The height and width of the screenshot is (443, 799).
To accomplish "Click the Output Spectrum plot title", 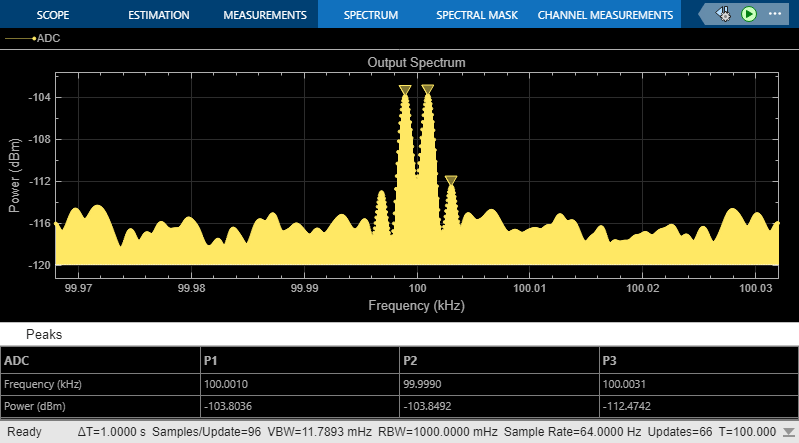I will 416,63.
